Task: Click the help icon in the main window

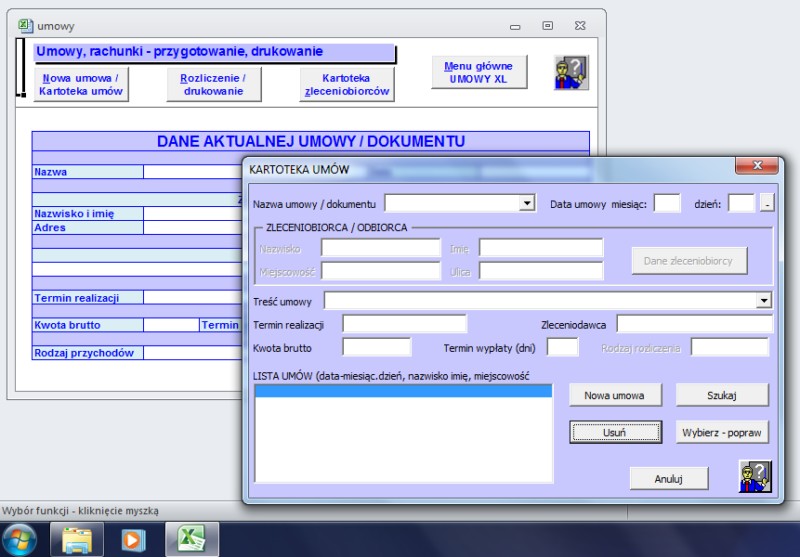Action: 571,72
